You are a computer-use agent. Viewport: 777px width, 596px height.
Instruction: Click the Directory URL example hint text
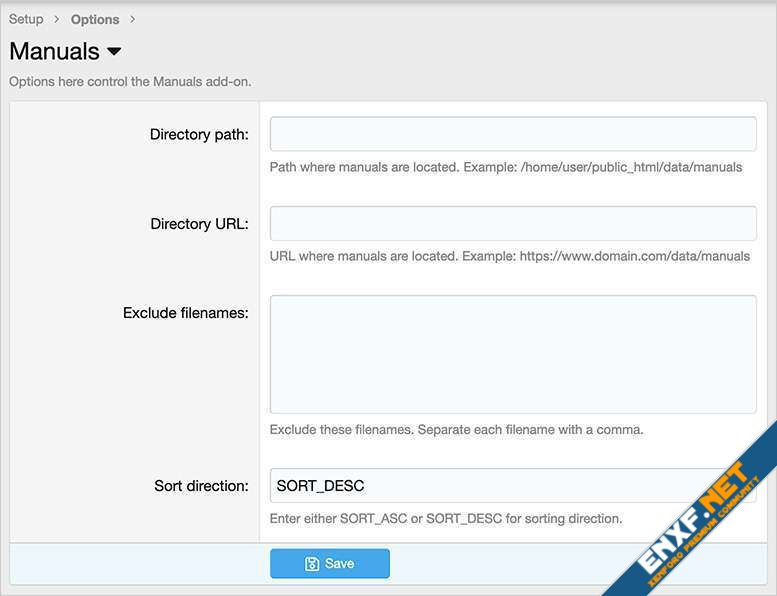point(509,256)
